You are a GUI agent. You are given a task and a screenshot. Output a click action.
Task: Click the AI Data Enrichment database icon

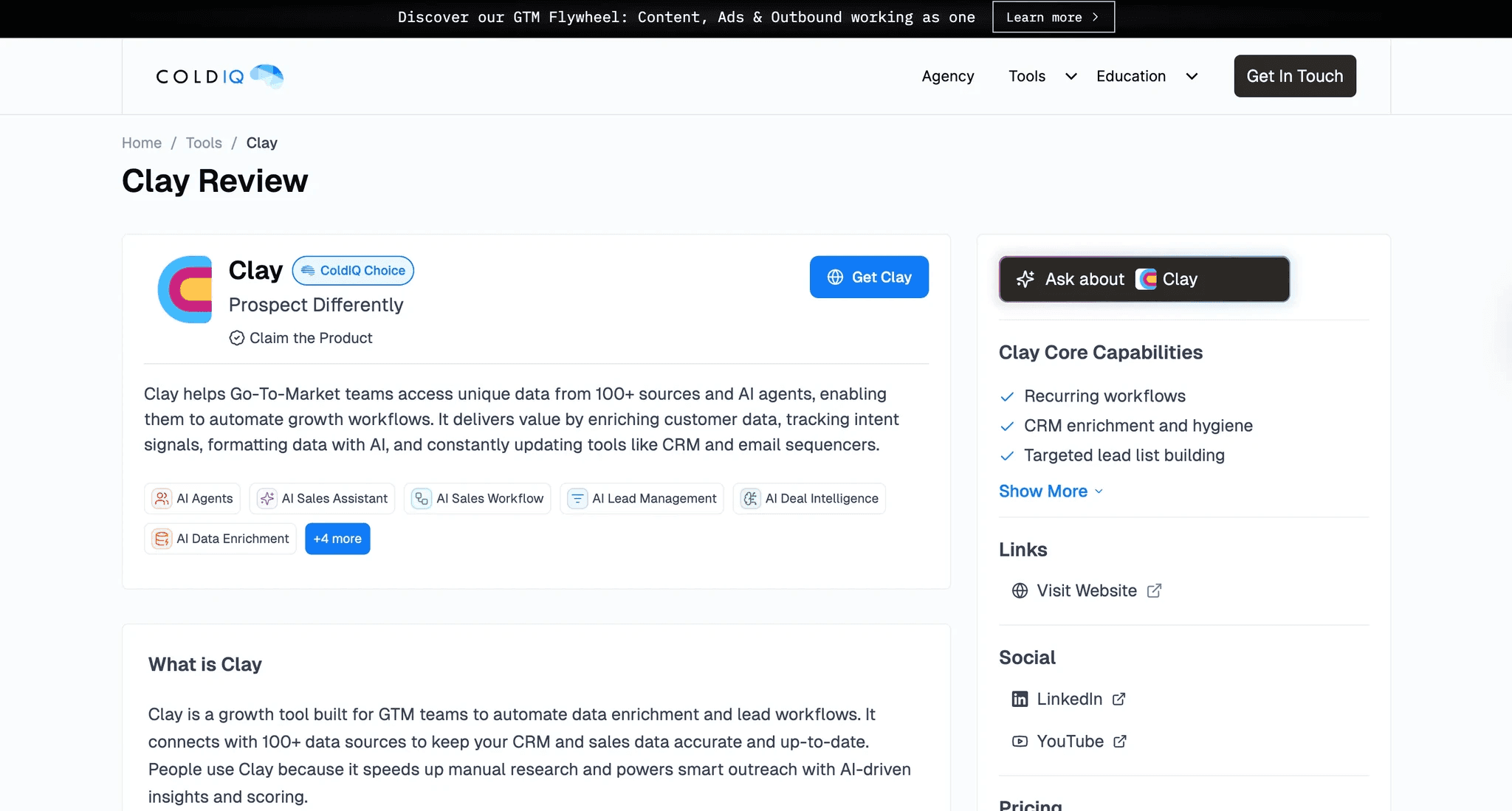tap(162, 539)
